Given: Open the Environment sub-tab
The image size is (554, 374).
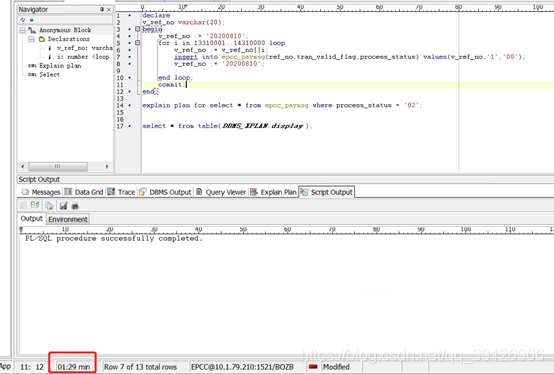Looking at the screenshot, I should pos(68,219).
